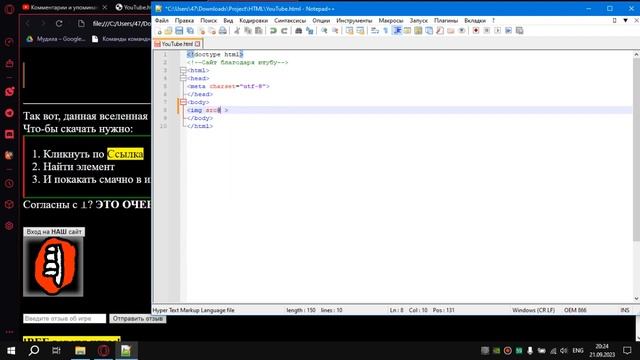Open browser sidebar settings gear icon
The width and height of the screenshot is (640, 360).
point(9,226)
